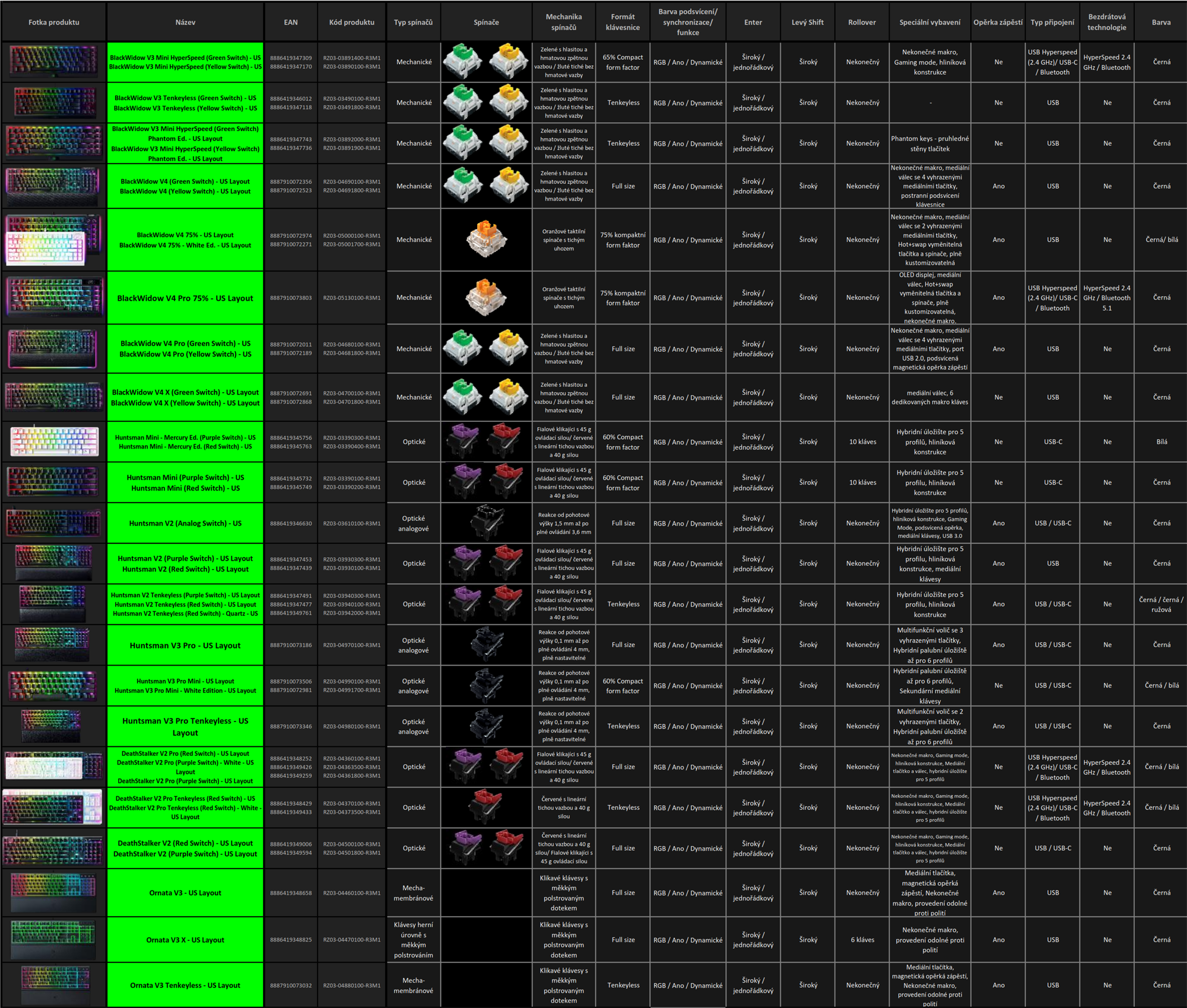
Task: Click Ornata V3 X keyboard photo
Action: (53, 939)
